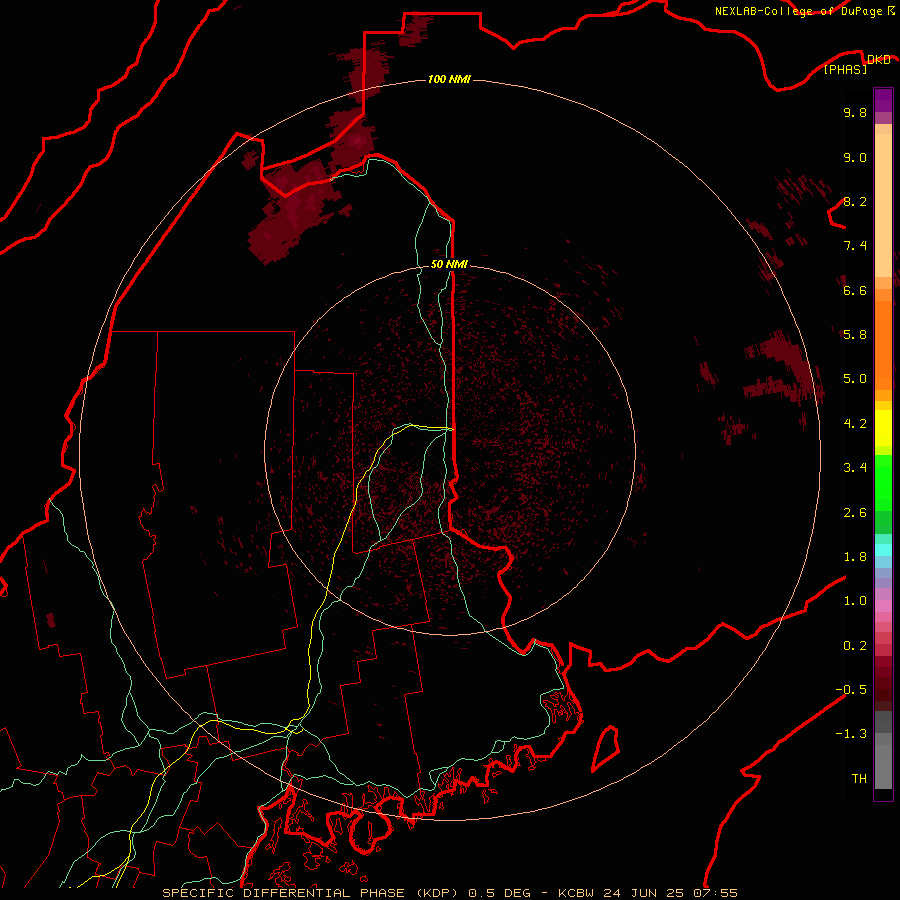The height and width of the screenshot is (900, 900).
Task: Click the [PHAS] unit label
Action: point(845,69)
